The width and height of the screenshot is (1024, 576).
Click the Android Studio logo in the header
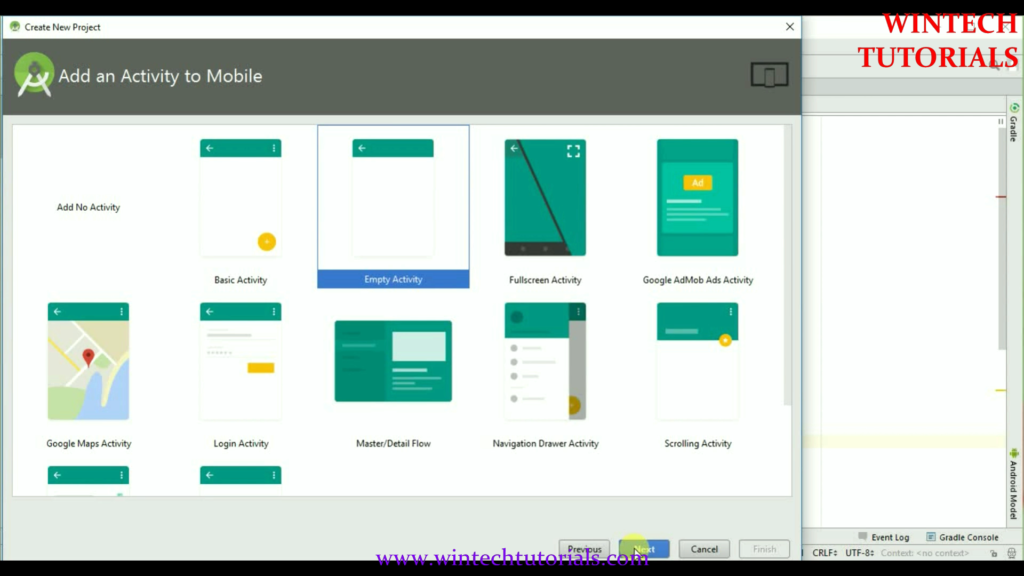pos(34,74)
